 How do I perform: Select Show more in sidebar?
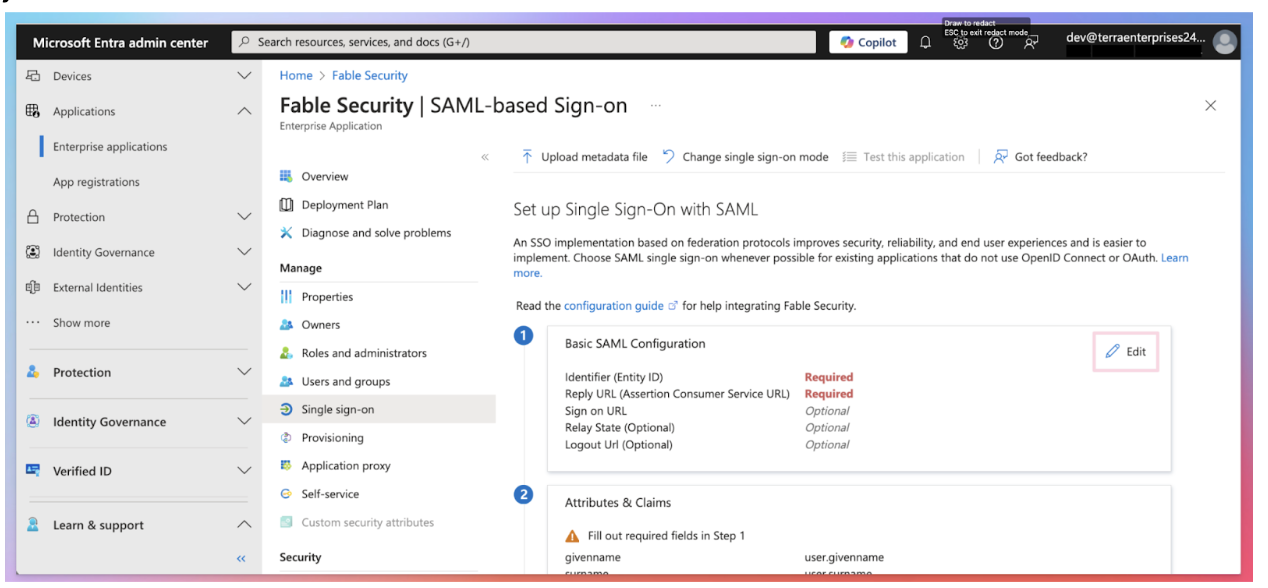(81, 323)
